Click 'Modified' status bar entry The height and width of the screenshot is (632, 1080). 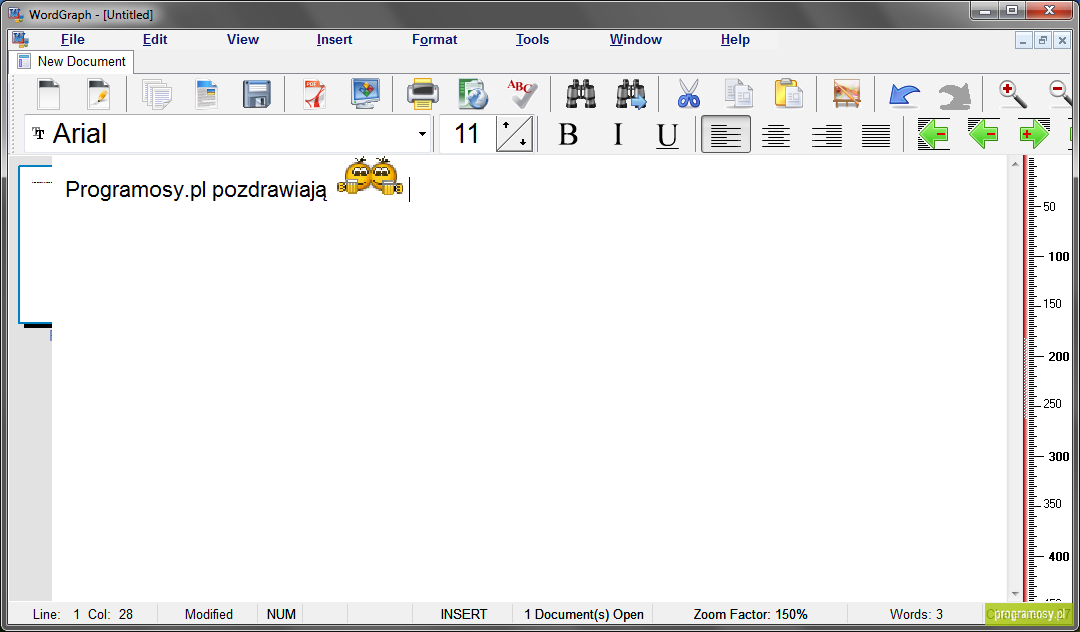click(209, 614)
